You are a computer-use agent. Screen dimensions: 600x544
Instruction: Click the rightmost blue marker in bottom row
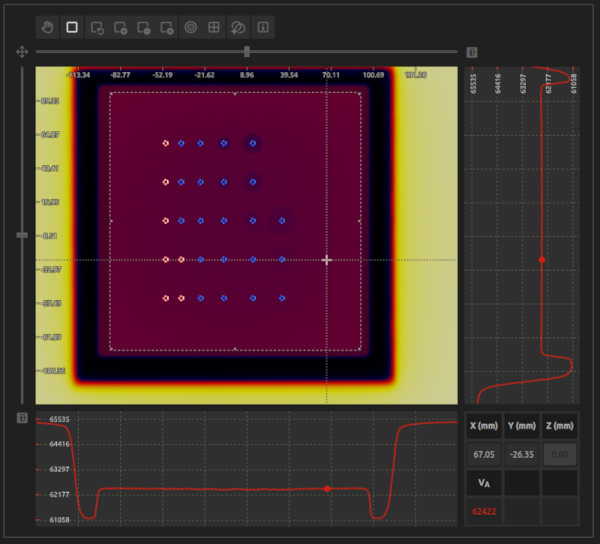tap(282, 298)
